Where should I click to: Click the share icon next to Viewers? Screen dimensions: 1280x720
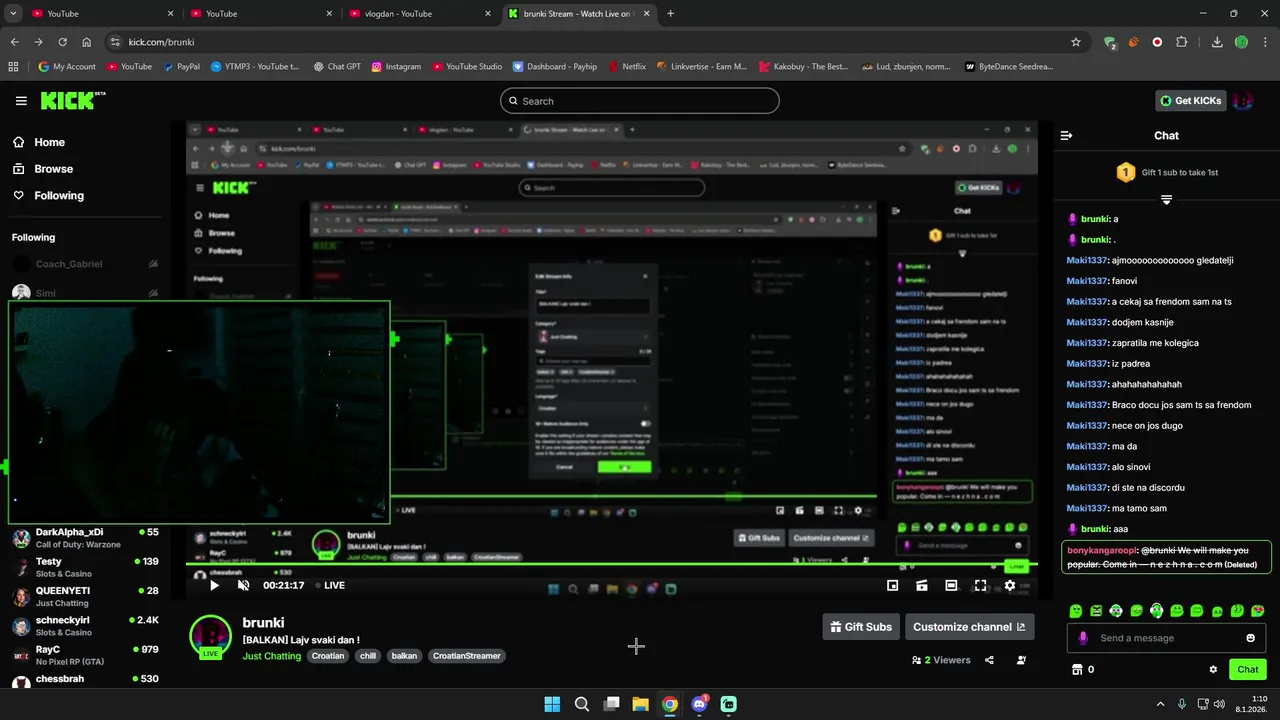(989, 660)
